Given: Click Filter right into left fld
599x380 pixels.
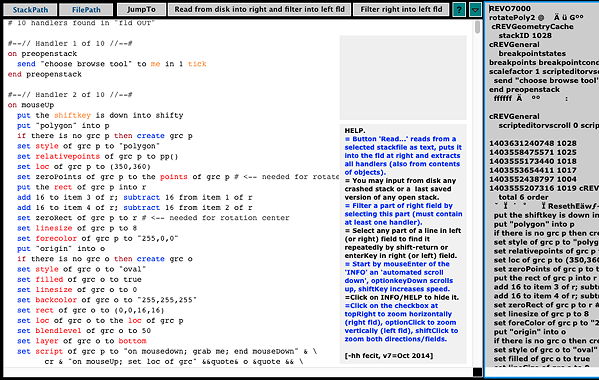Looking at the screenshot, I should click(401, 9).
